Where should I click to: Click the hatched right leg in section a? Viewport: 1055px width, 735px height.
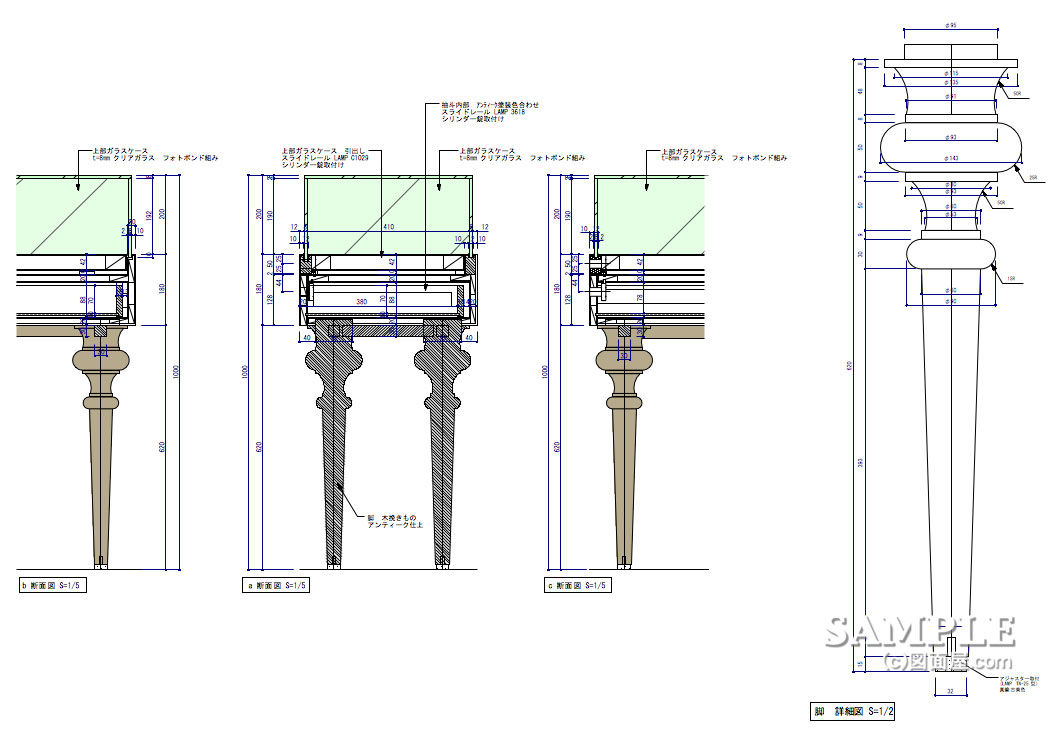[441, 442]
